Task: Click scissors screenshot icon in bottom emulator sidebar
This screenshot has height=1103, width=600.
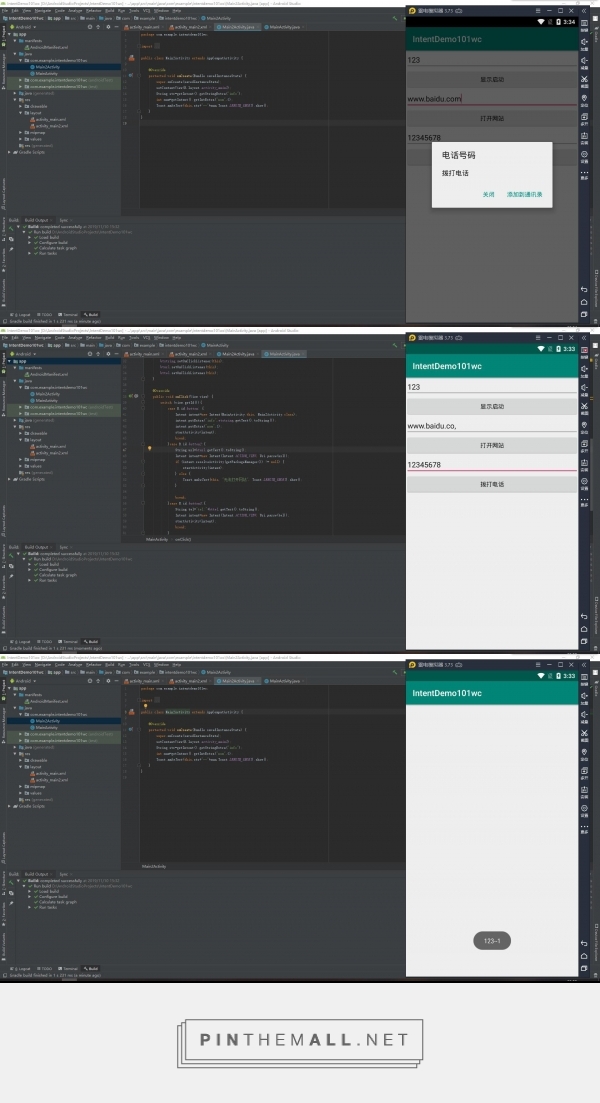Action: pos(585,733)
